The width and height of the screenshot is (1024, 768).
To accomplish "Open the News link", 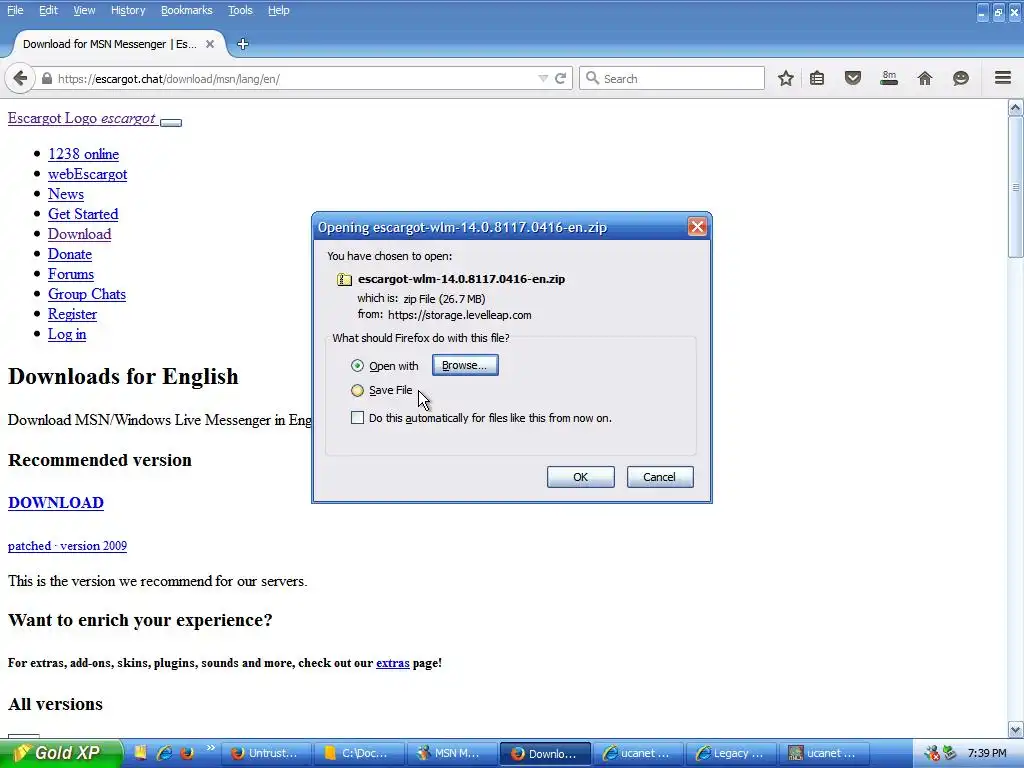I will tap(66, 194).
